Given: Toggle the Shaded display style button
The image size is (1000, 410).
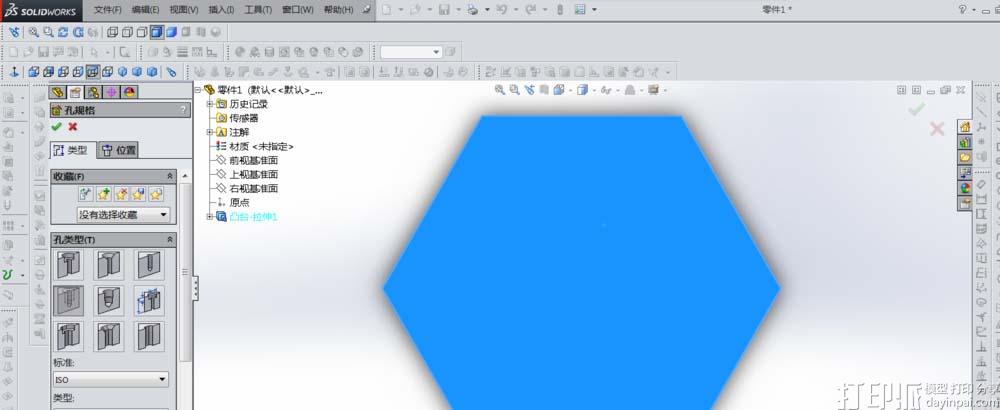Looking at the screenshot, I should coord(172,32).
